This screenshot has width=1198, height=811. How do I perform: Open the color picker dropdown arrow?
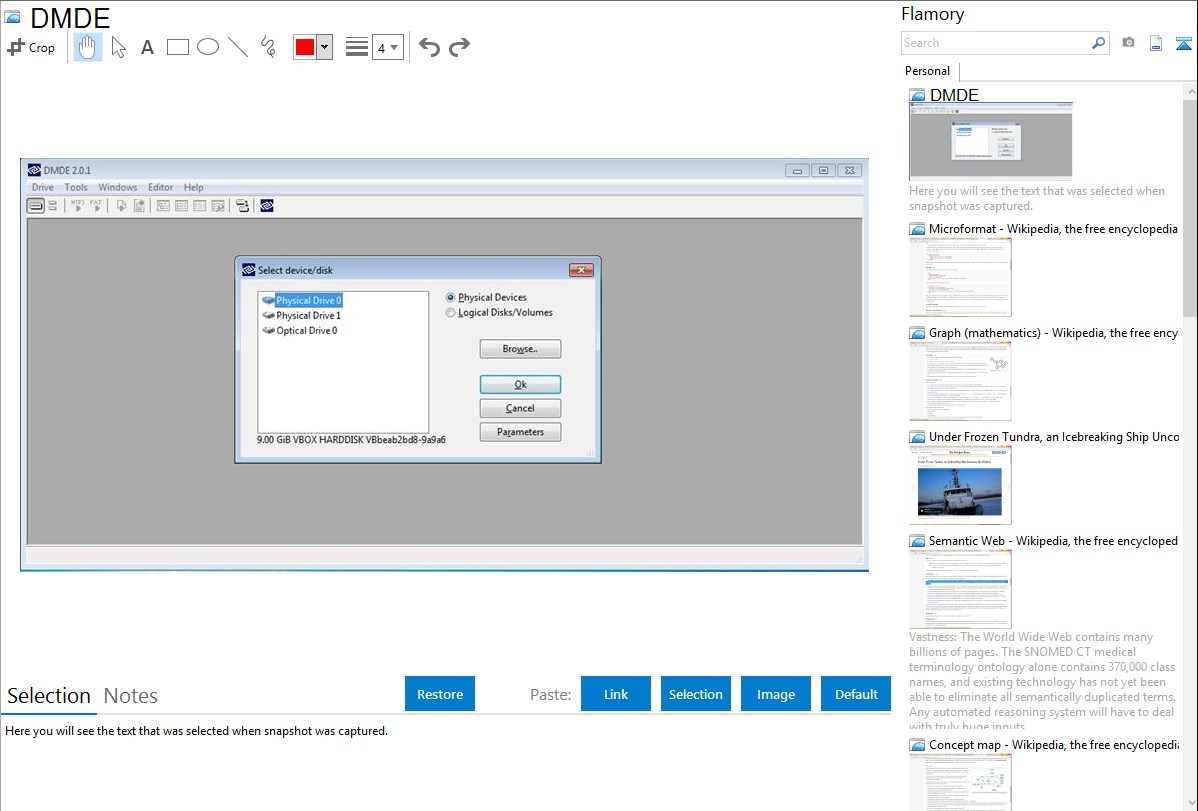point(325,47)
